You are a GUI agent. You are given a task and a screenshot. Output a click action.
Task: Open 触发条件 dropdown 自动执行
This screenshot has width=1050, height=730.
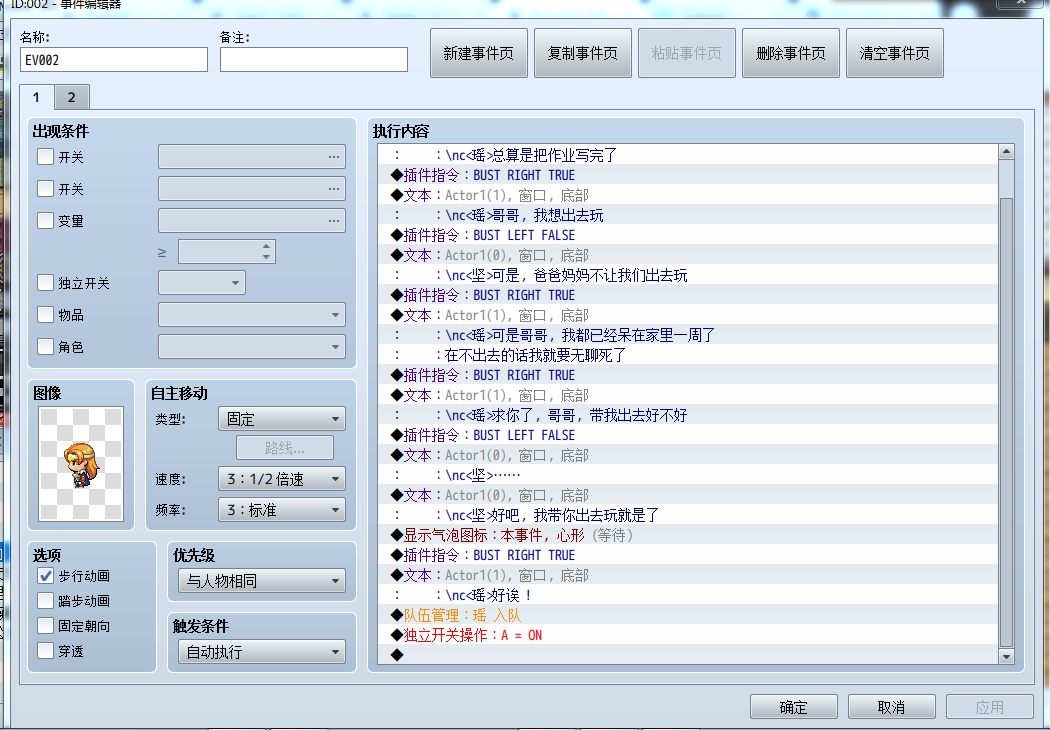[262, 652]
